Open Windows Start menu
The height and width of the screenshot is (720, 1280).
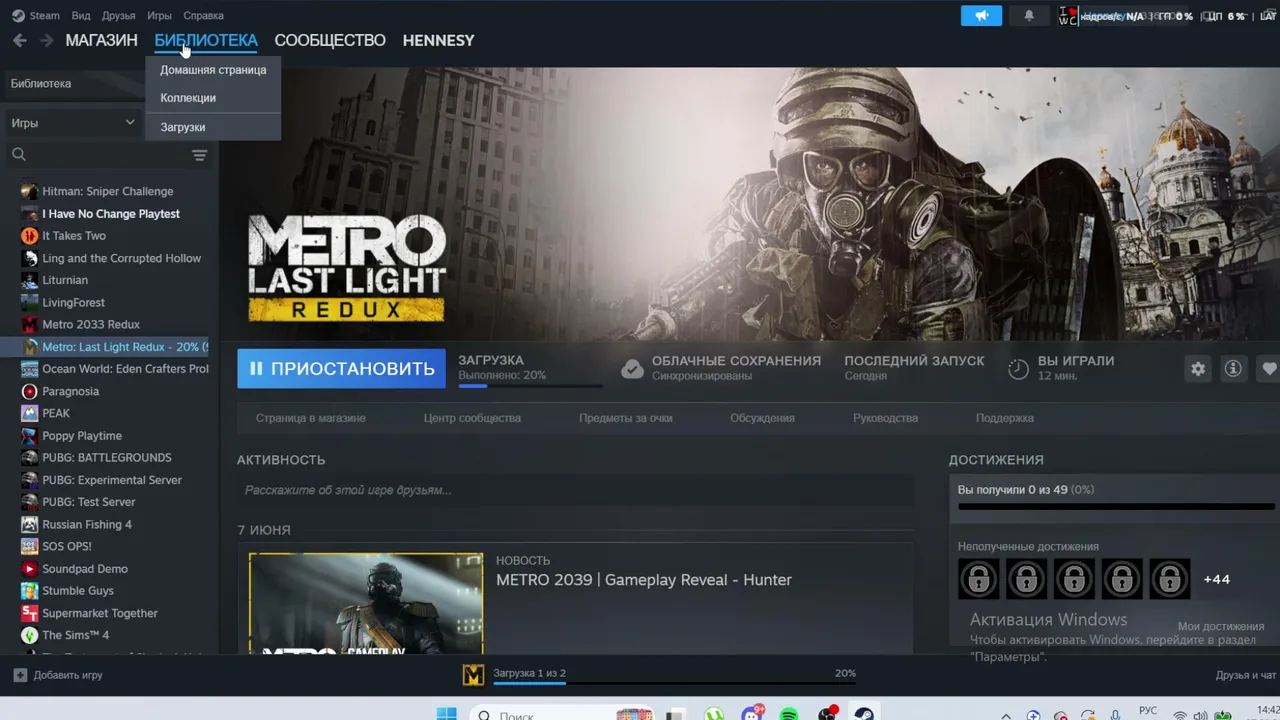[446, 714]
